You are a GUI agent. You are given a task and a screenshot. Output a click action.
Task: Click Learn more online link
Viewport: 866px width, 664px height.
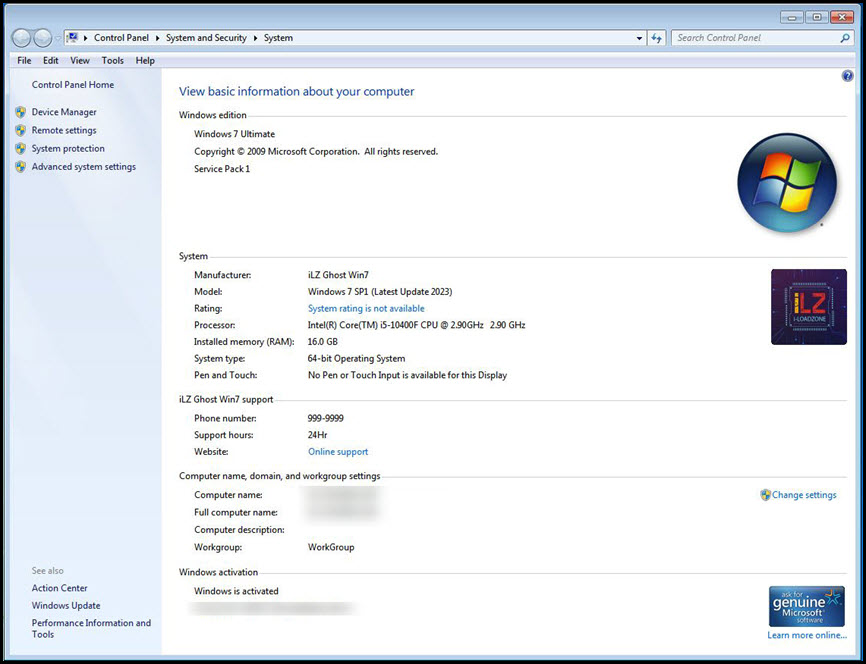point(807,635)
